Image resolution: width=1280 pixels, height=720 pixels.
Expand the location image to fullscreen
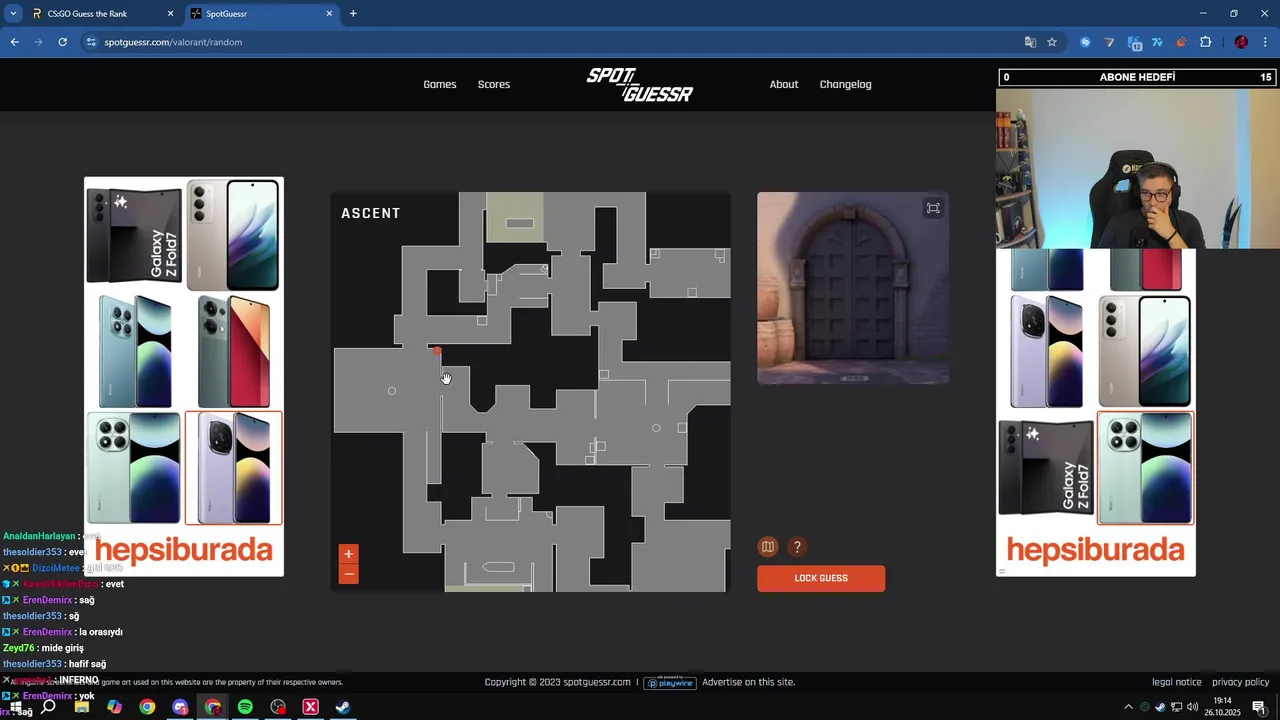(933, 208)
